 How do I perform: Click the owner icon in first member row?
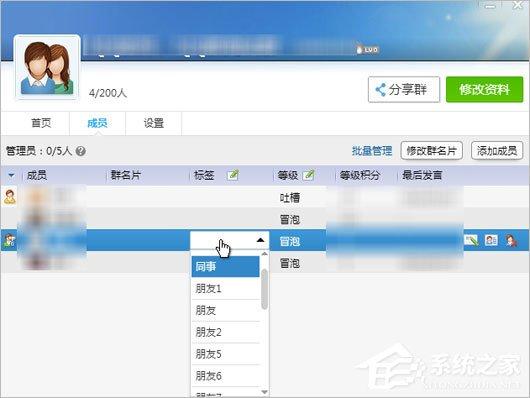pos(9,197)
